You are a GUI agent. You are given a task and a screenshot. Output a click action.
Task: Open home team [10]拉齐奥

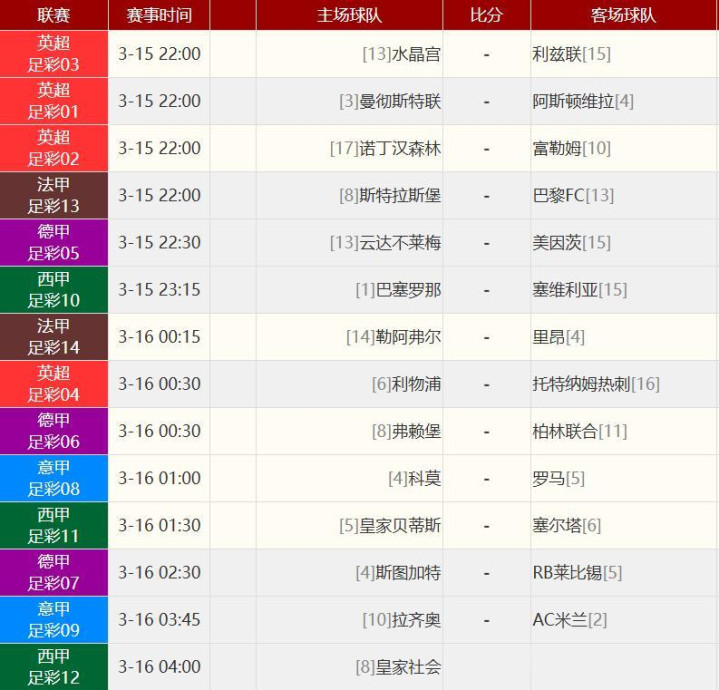point(401,620)
